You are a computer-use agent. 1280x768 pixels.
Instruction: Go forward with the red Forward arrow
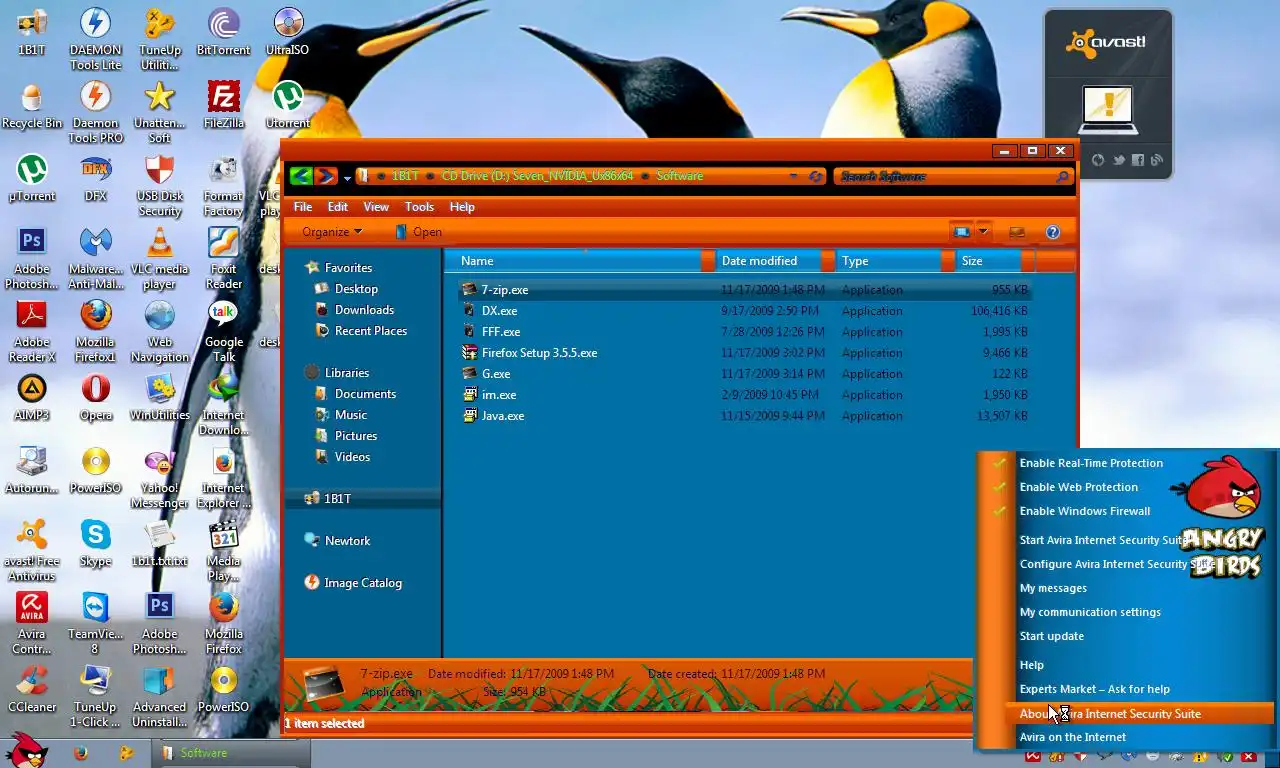click(325, 176)
